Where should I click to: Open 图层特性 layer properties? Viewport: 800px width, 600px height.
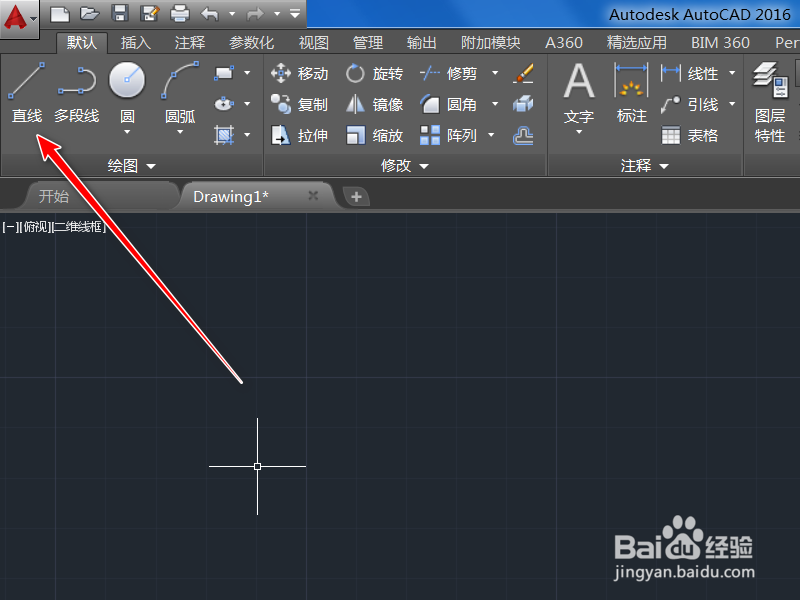pyautogui.click(x=770, y=102)
